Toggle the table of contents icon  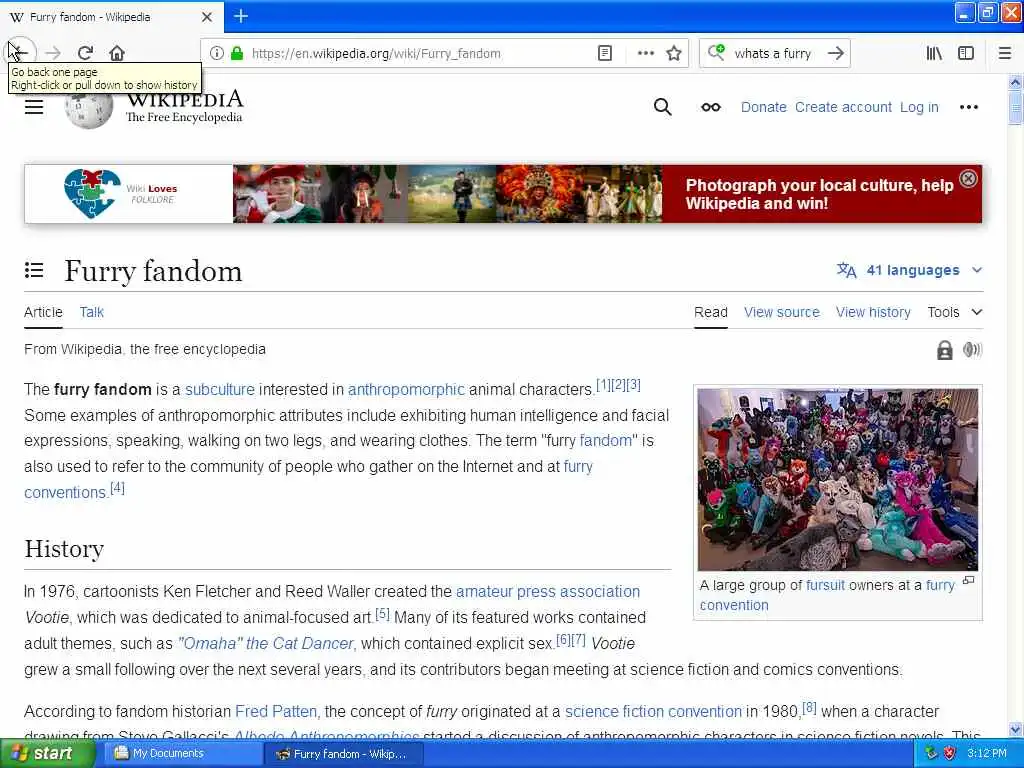[34, 270]
